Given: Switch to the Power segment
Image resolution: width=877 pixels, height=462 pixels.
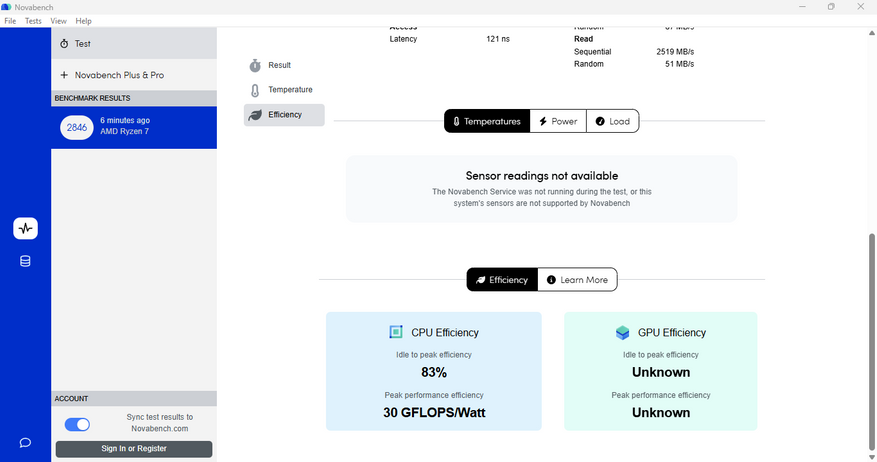Looking at the screenshot, I should (557, 121).
